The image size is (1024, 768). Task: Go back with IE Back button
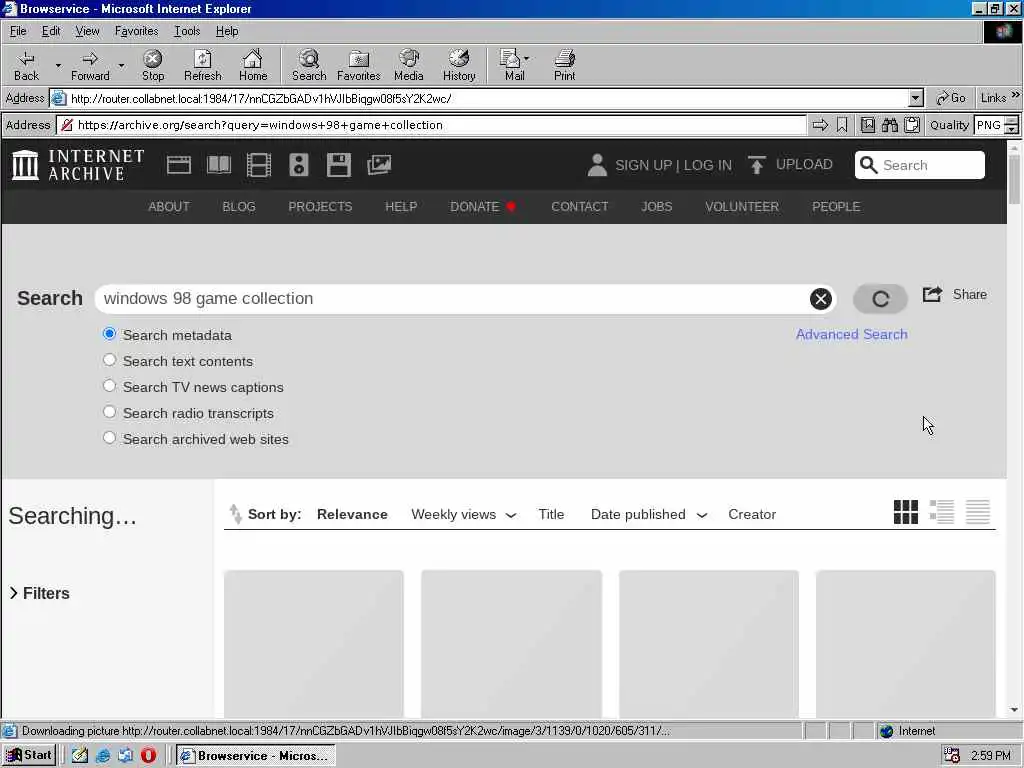coord(26,66)
